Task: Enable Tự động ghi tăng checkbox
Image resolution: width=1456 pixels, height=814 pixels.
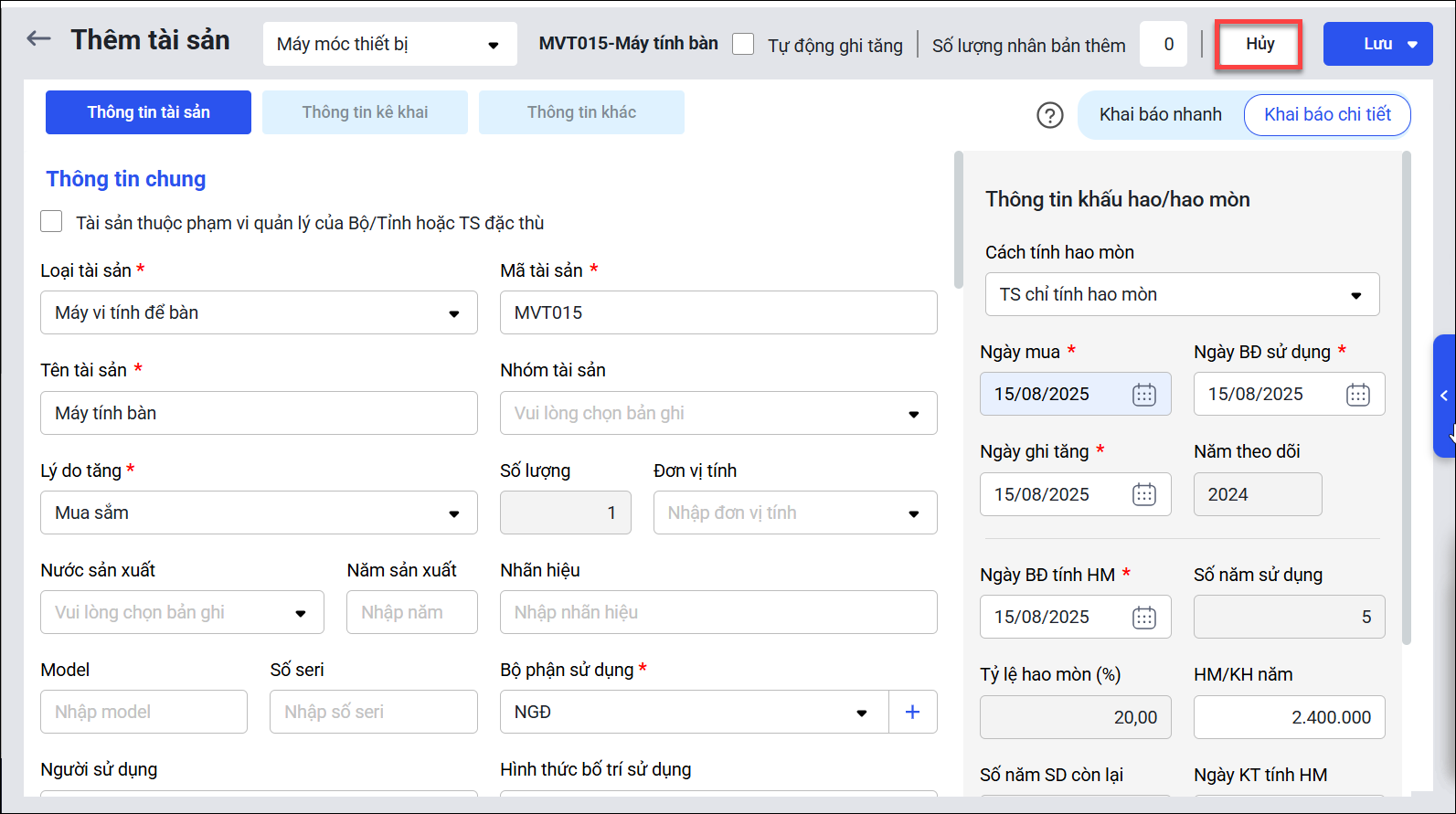Action: pyautogui.click(x=744, y=45)
